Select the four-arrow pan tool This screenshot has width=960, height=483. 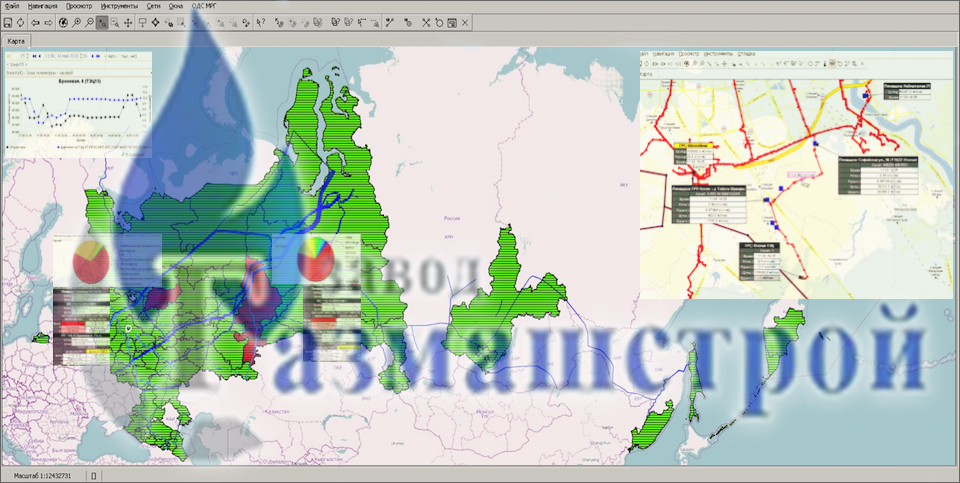128,23
